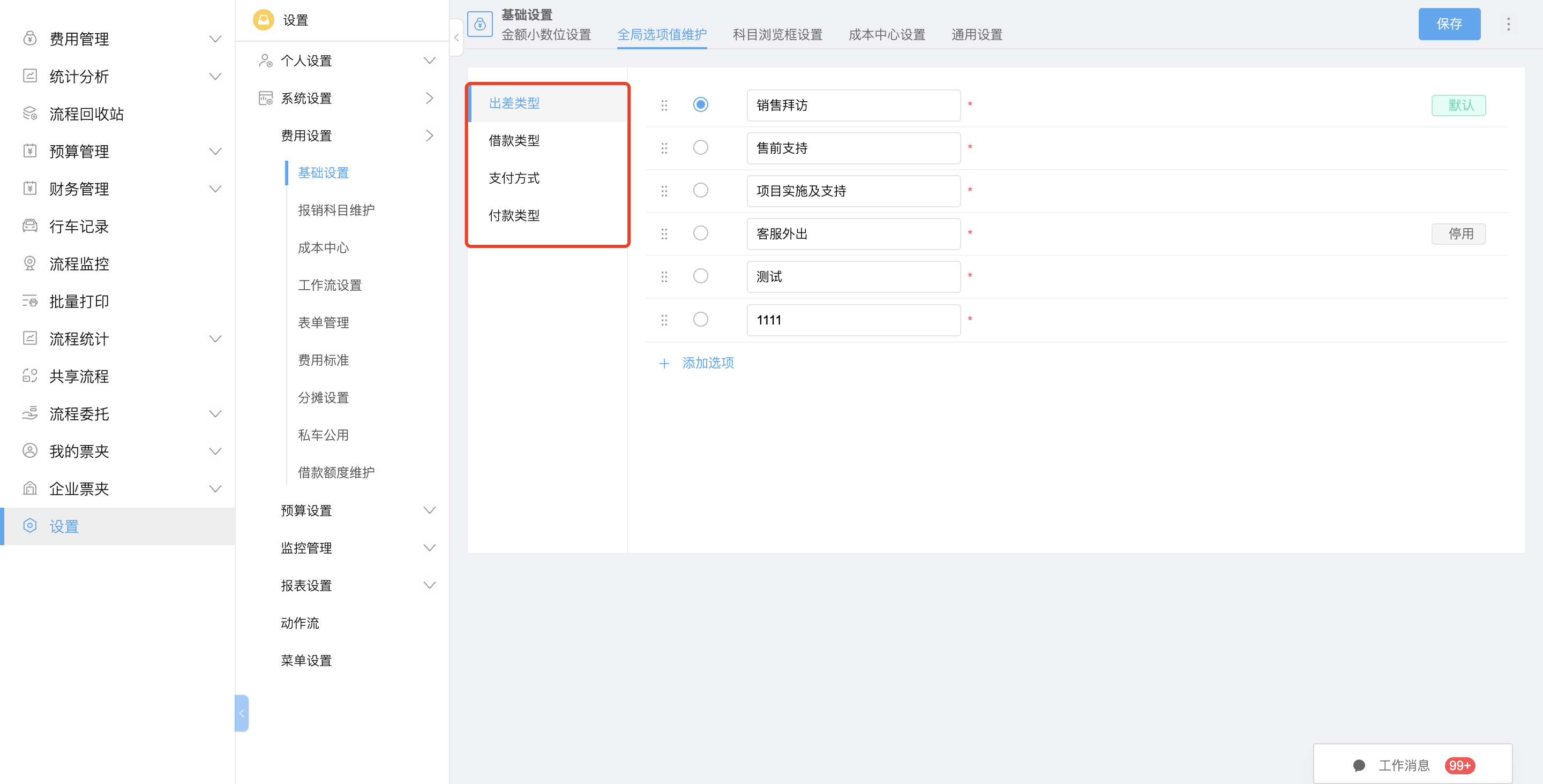This screenshot has height=784, width=1543.
Task: Click the drag handle beside 售前支持
Action: pos(664,148)
